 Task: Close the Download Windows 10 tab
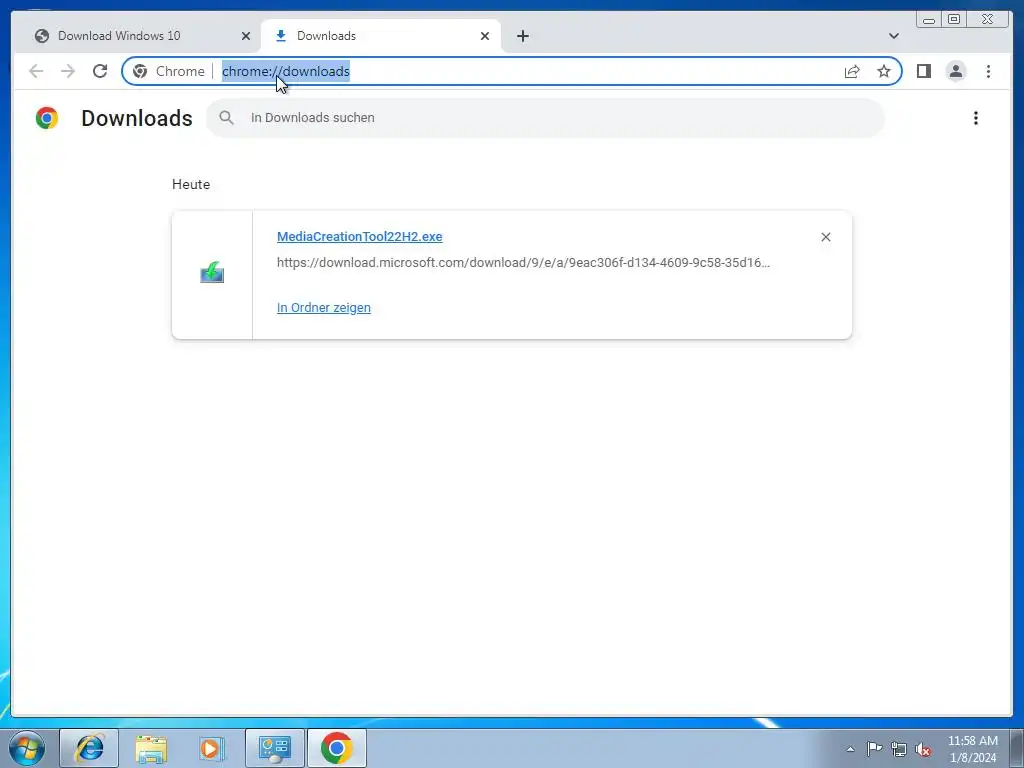246,36
